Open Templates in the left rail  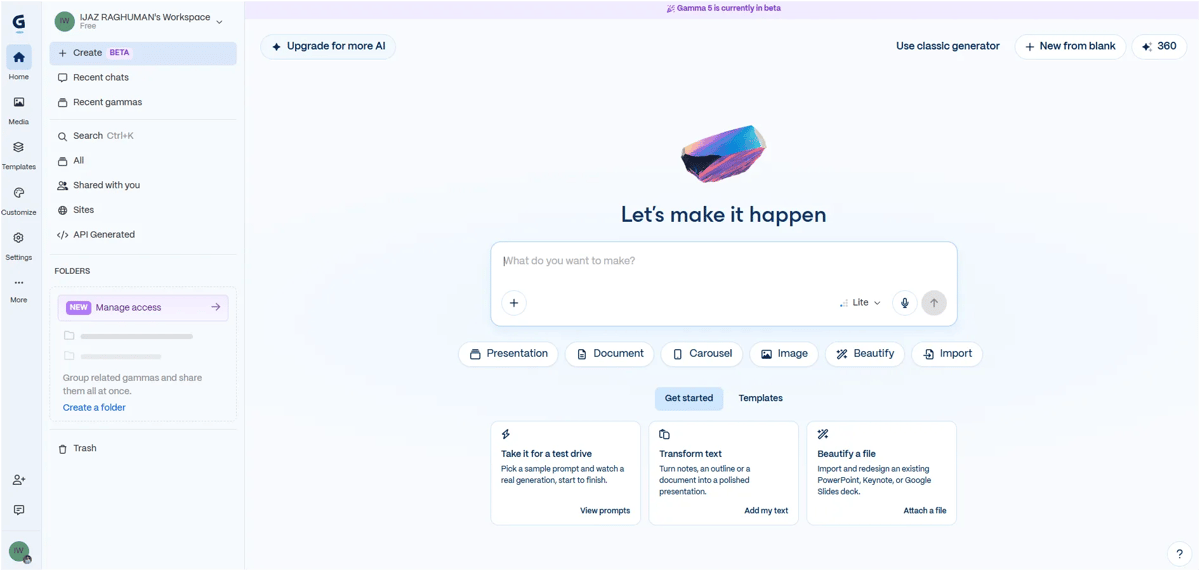[x=19, y=154]
